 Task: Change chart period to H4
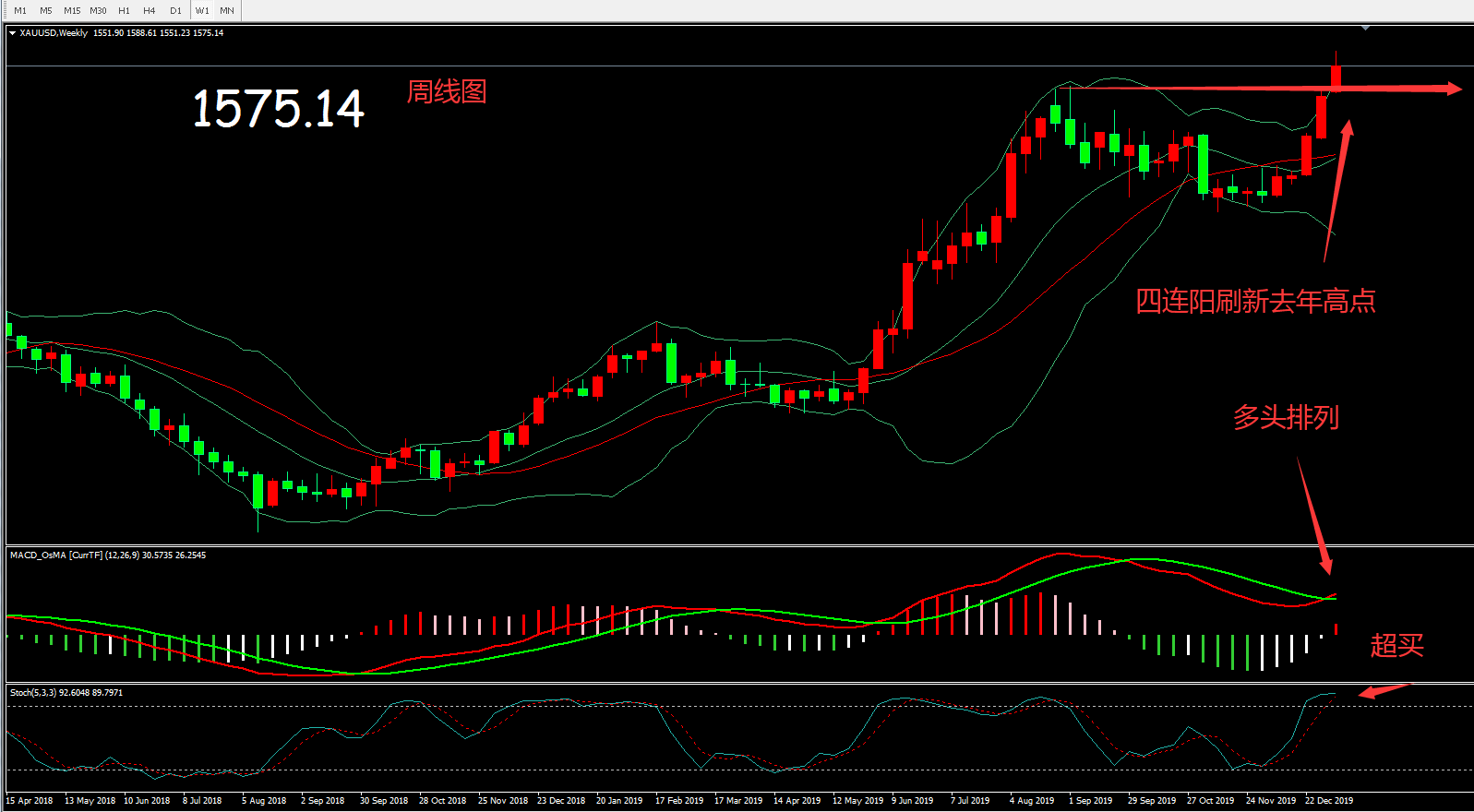[150, 11]
